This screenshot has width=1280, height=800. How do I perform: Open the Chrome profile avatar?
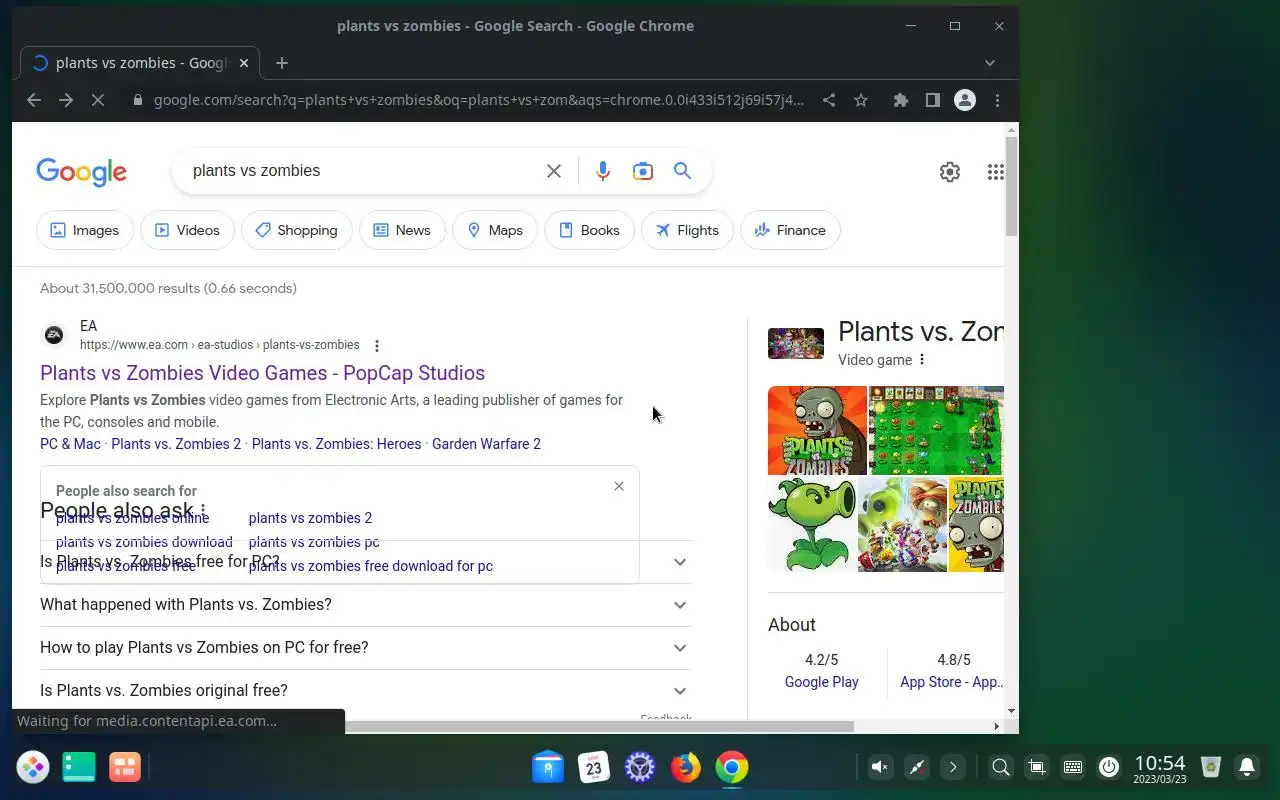point(965,100)
